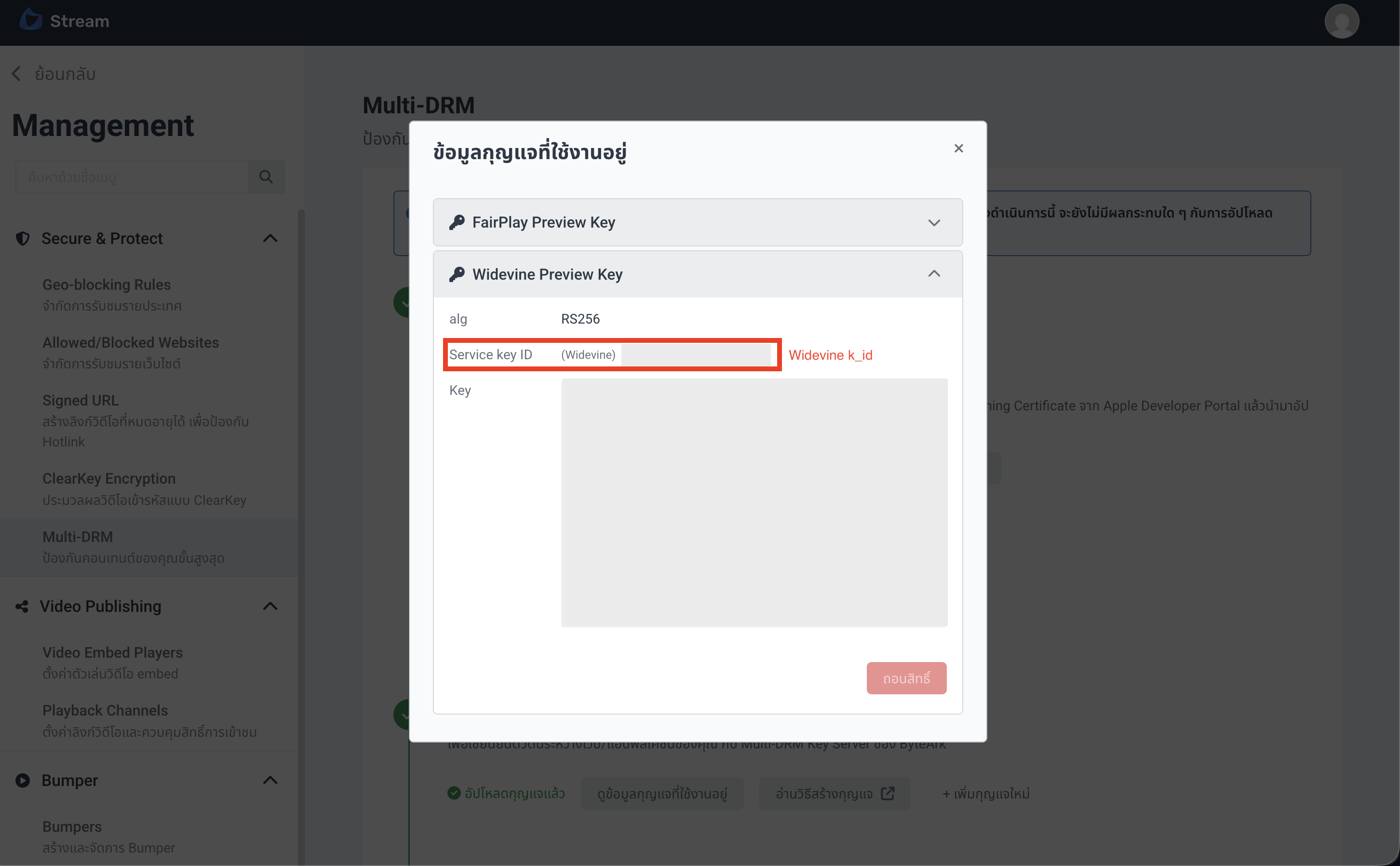
Task: Click the search magnifier icon
Action: [266, 177]
